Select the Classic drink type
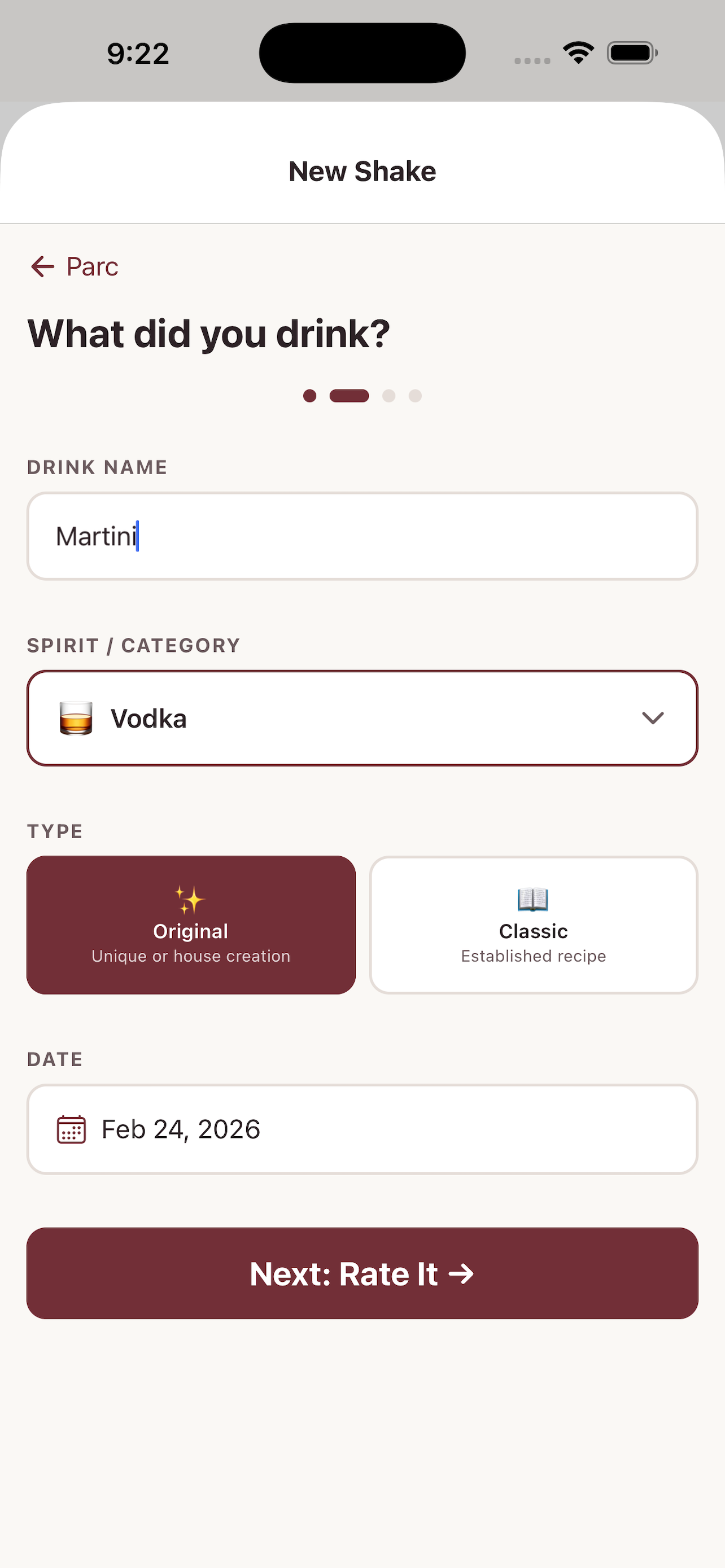 click(x=533, y=925)
